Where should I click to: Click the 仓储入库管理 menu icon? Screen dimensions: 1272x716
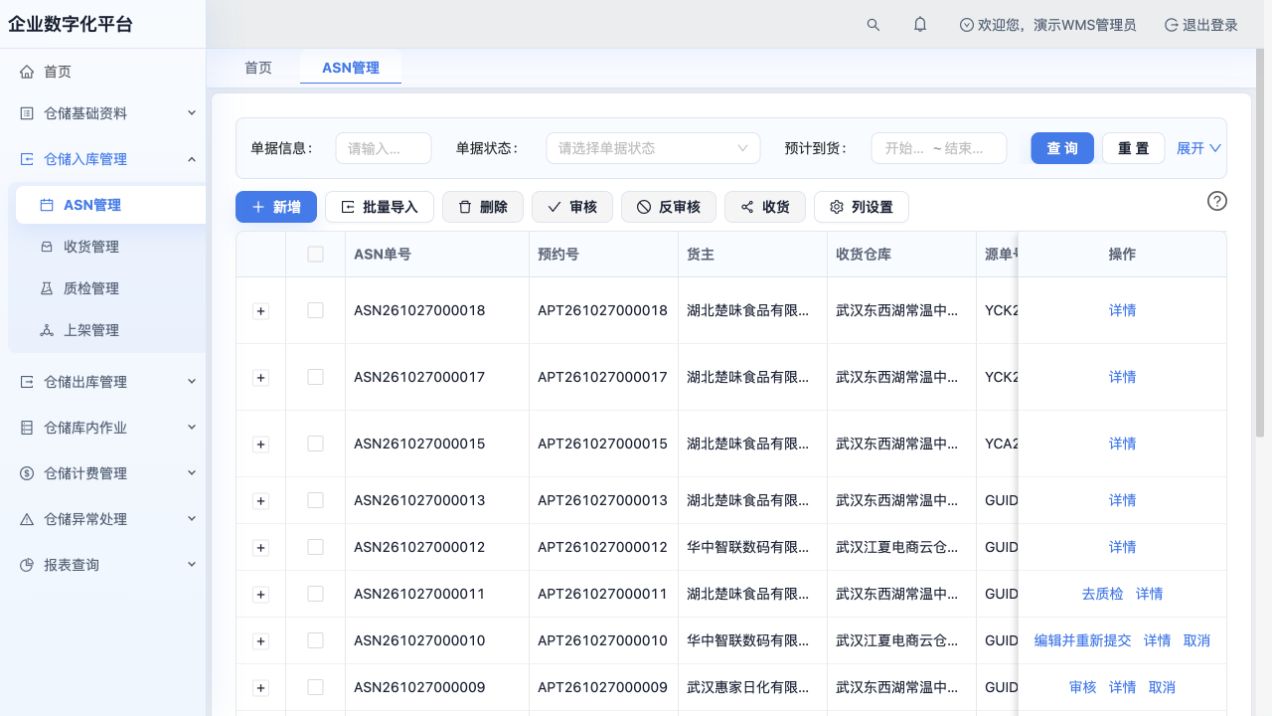pyautogui.click(x=27, y=159)
